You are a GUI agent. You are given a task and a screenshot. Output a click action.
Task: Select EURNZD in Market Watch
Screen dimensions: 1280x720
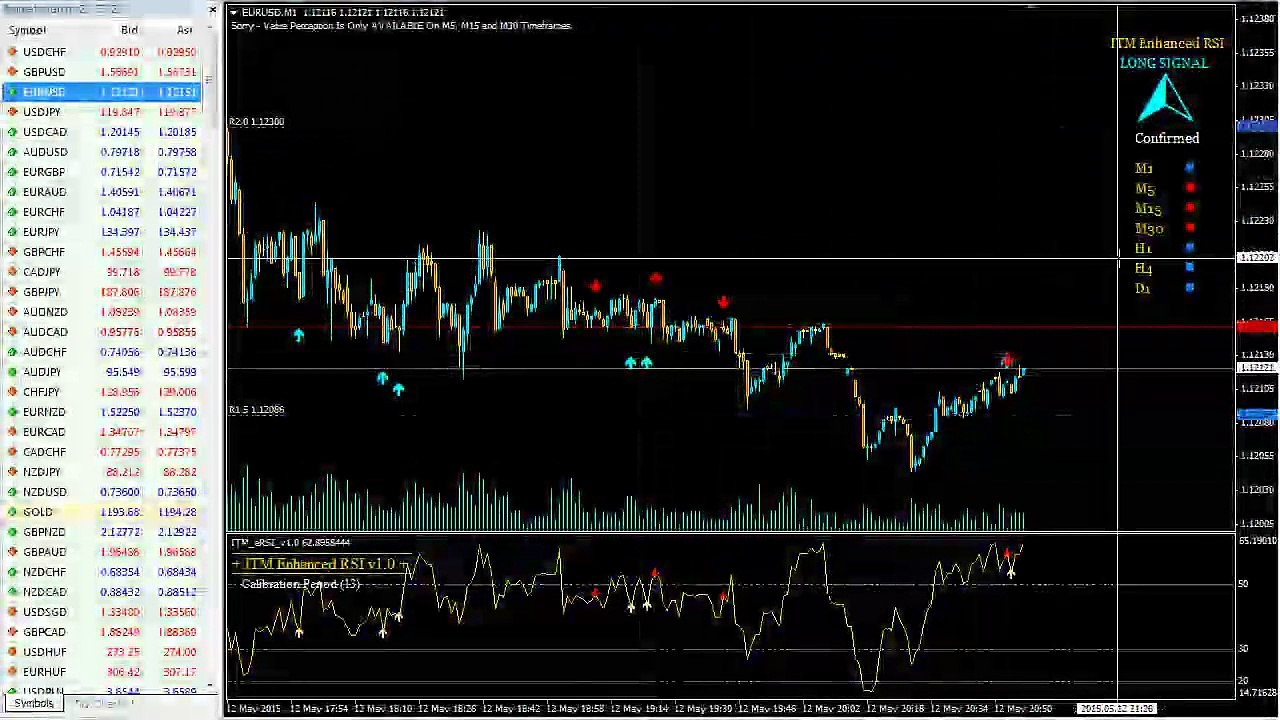[102, 412]
